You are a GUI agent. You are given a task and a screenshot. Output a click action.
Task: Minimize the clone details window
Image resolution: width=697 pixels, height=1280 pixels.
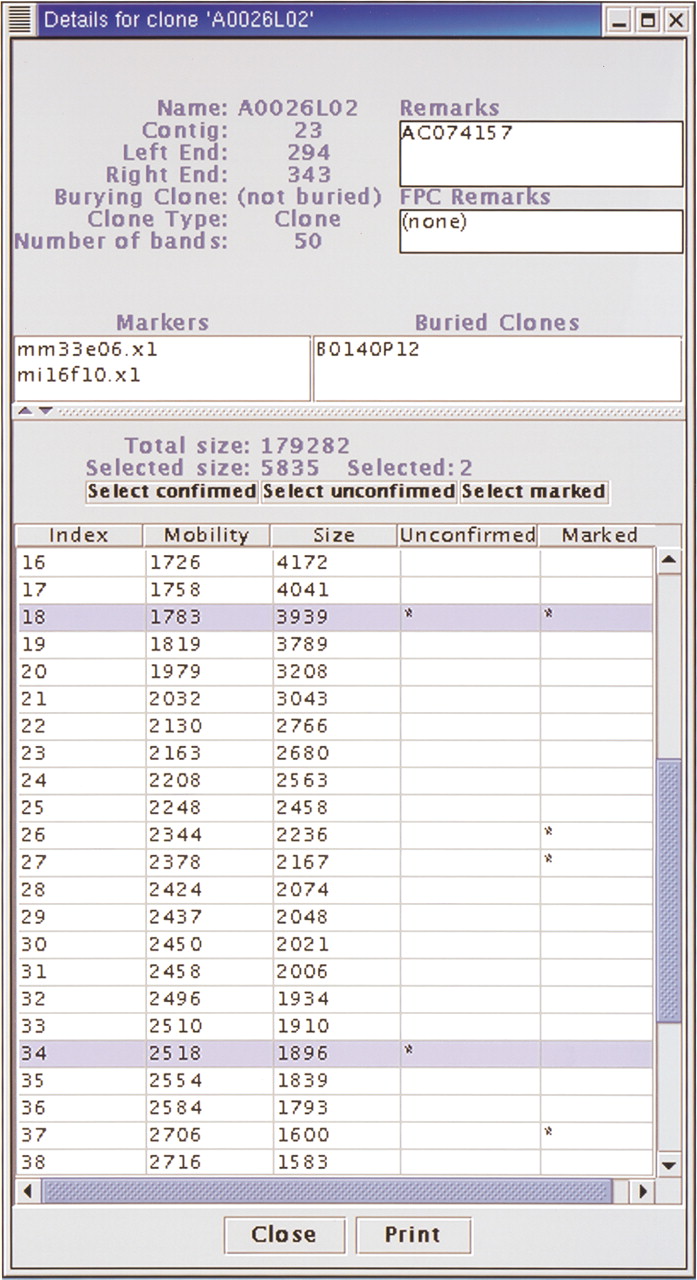tap(620, 19)
